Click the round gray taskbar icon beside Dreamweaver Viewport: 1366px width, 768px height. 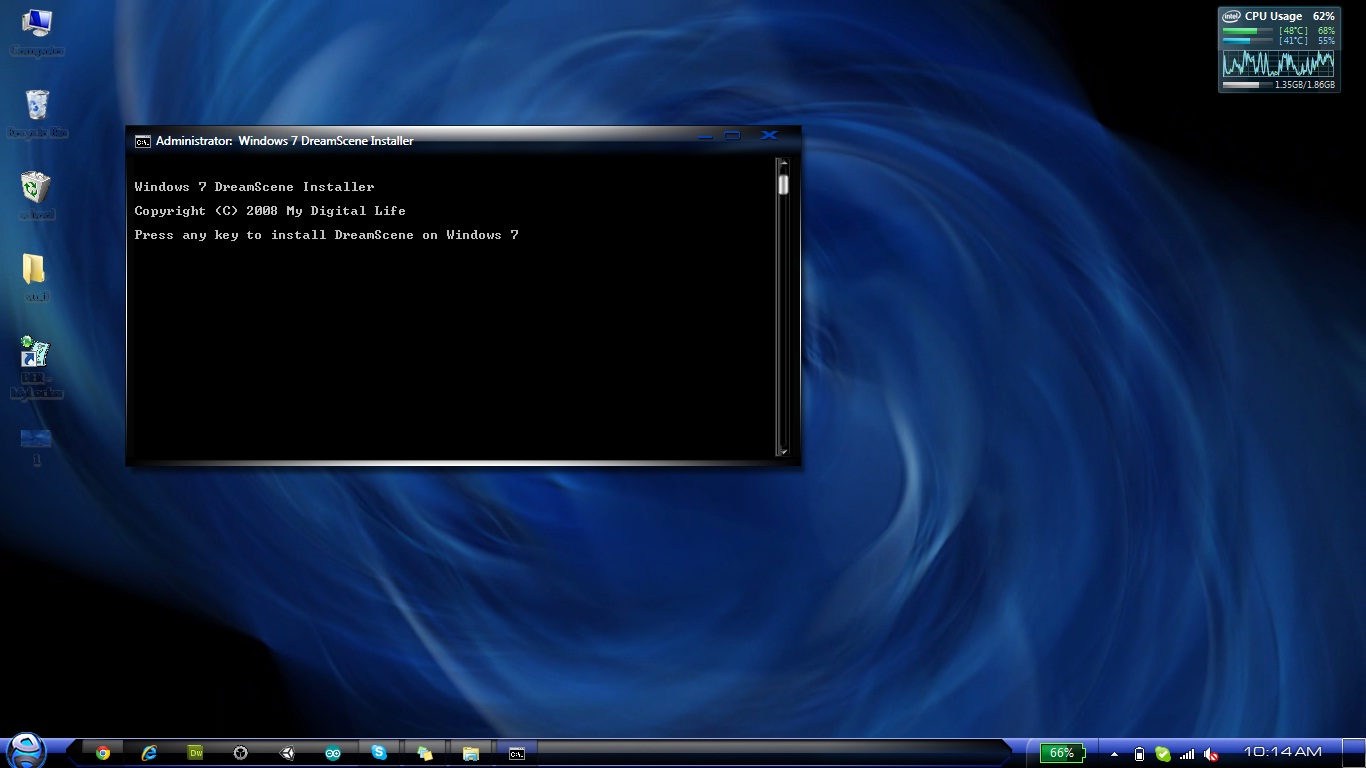pyautogui.click(x=241, y=753)
